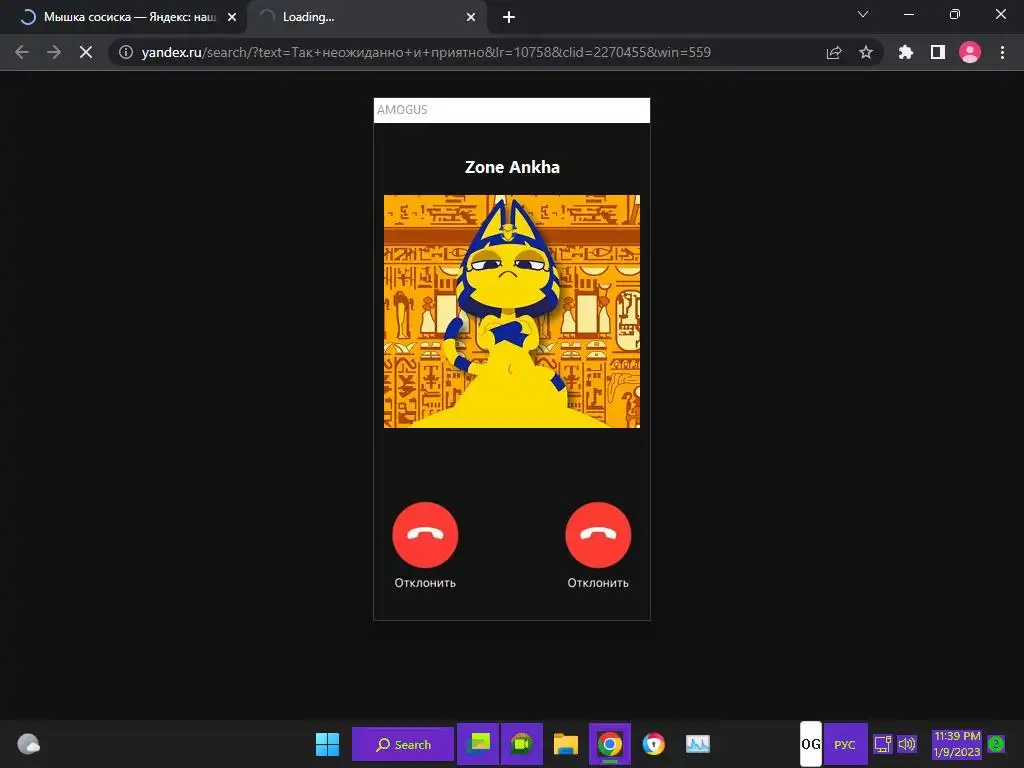Close the Мышка сосиска tab
This screenshot has width=1024, height=768.
point(232,18)
